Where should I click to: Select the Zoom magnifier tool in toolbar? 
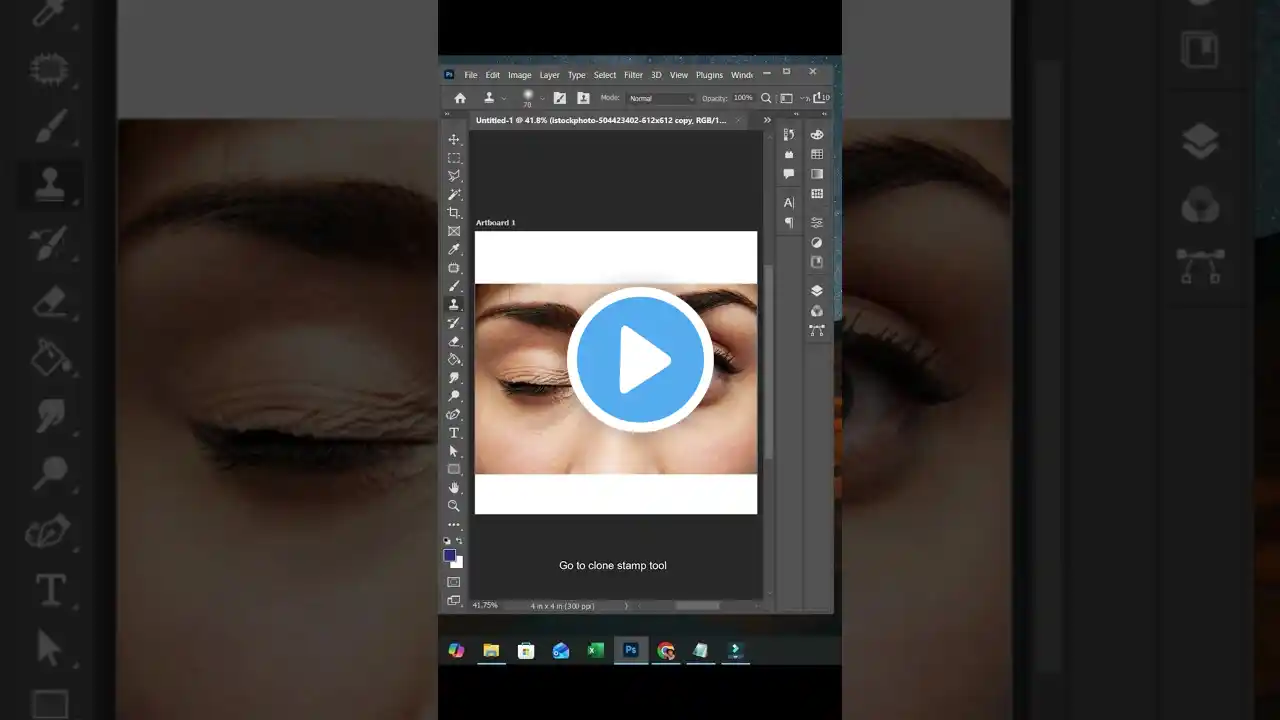[454, 506]
